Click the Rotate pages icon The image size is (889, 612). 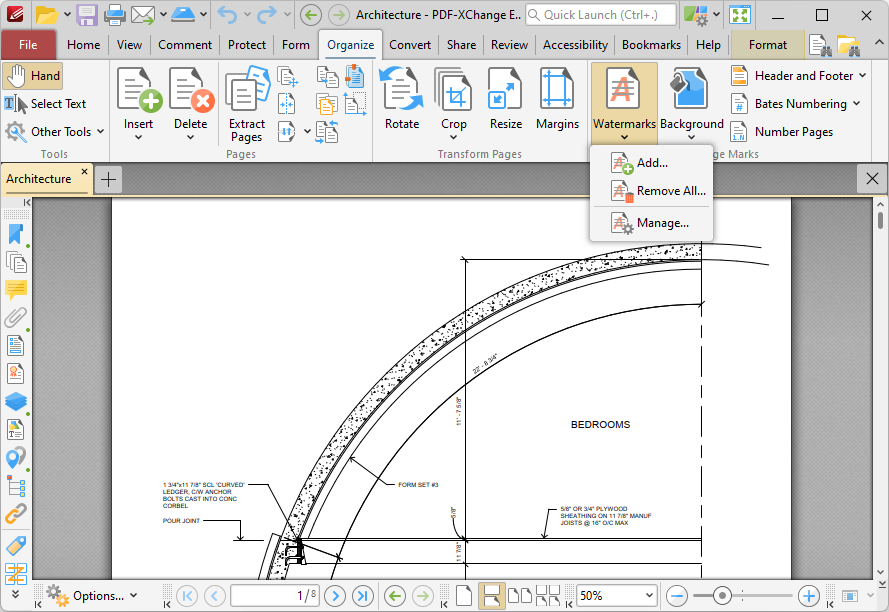pos(402,88)
